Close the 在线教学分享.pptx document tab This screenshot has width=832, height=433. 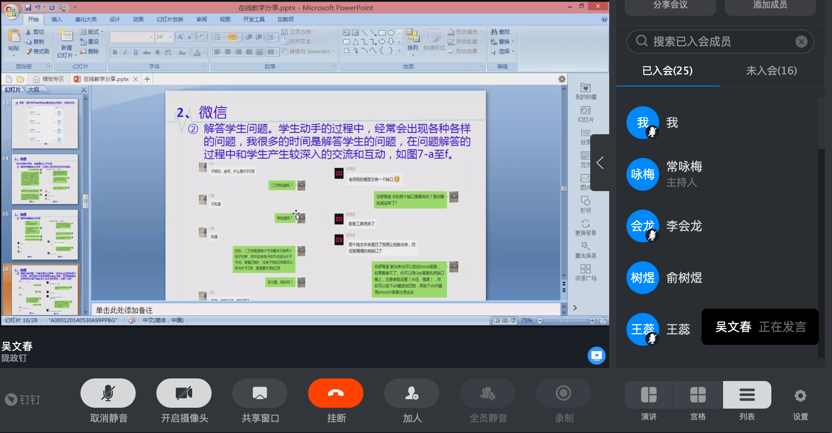[136, 79]
